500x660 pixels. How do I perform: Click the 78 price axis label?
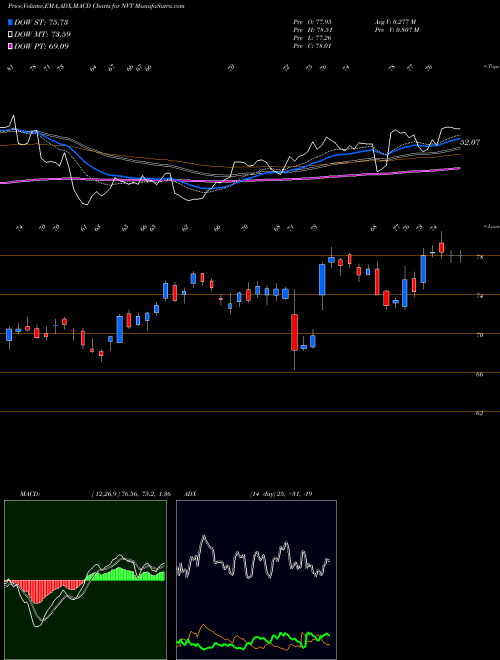pos(479,257)
